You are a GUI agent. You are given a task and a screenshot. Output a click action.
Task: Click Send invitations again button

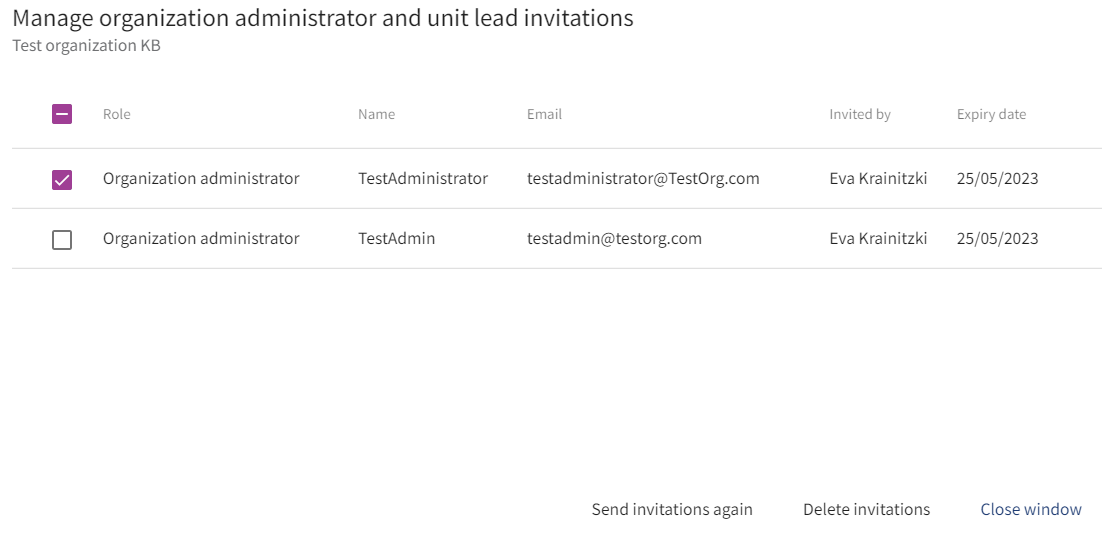coord(672,509)
